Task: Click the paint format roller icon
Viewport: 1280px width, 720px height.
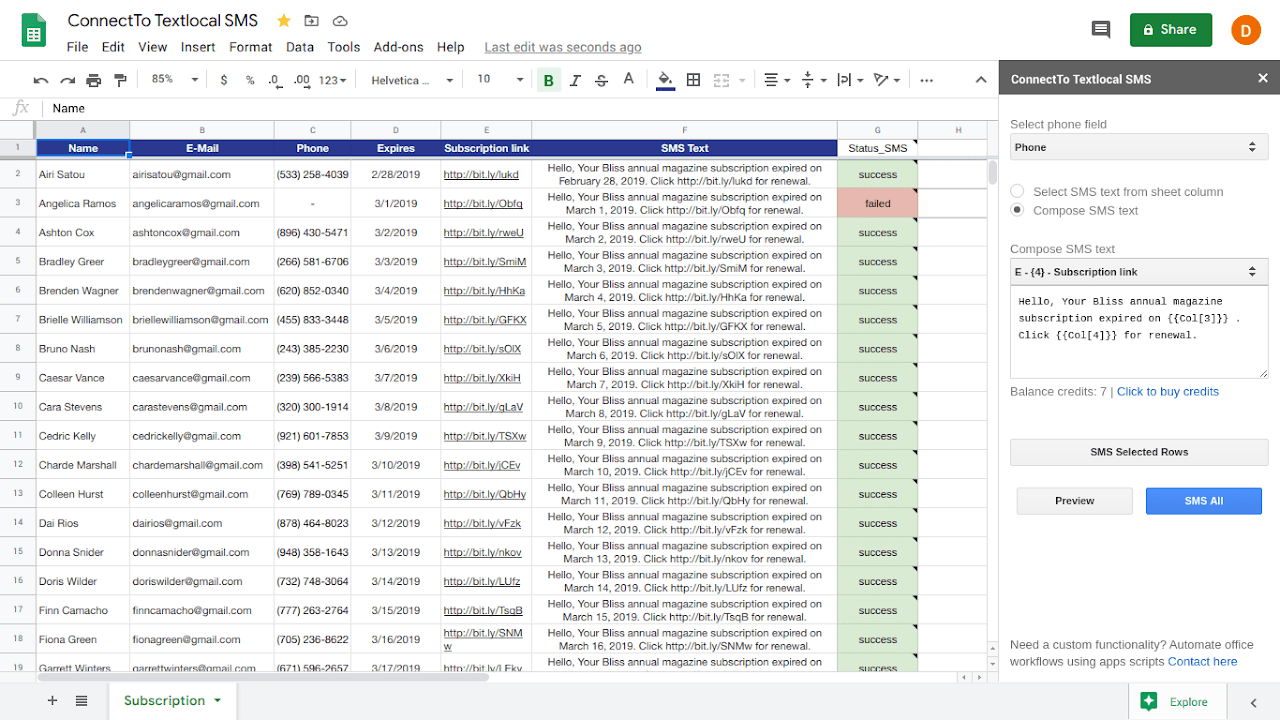Action: [121, 80]
